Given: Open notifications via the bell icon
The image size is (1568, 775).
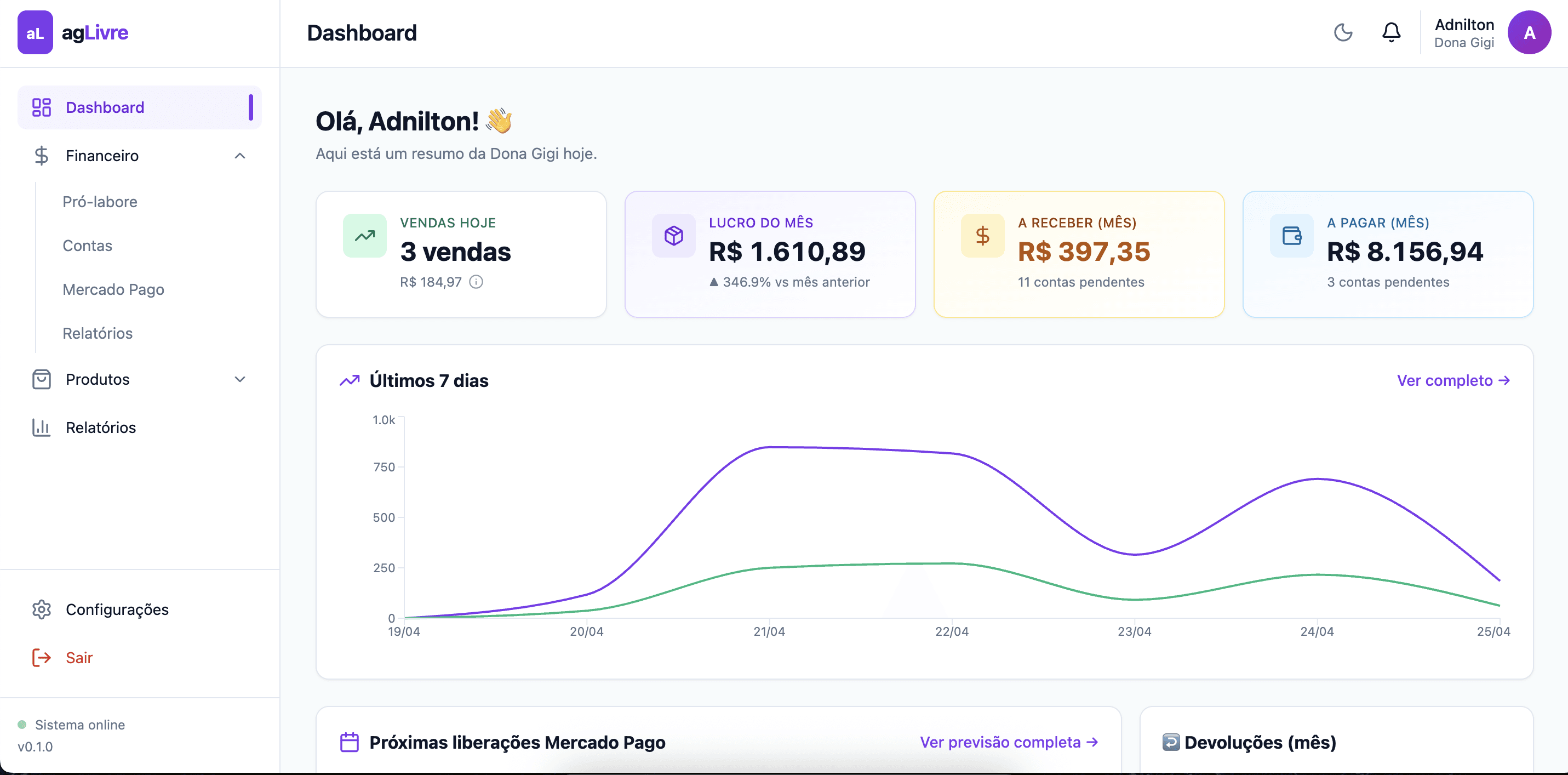Looking at the screenshot, I should pos(1391,32).
